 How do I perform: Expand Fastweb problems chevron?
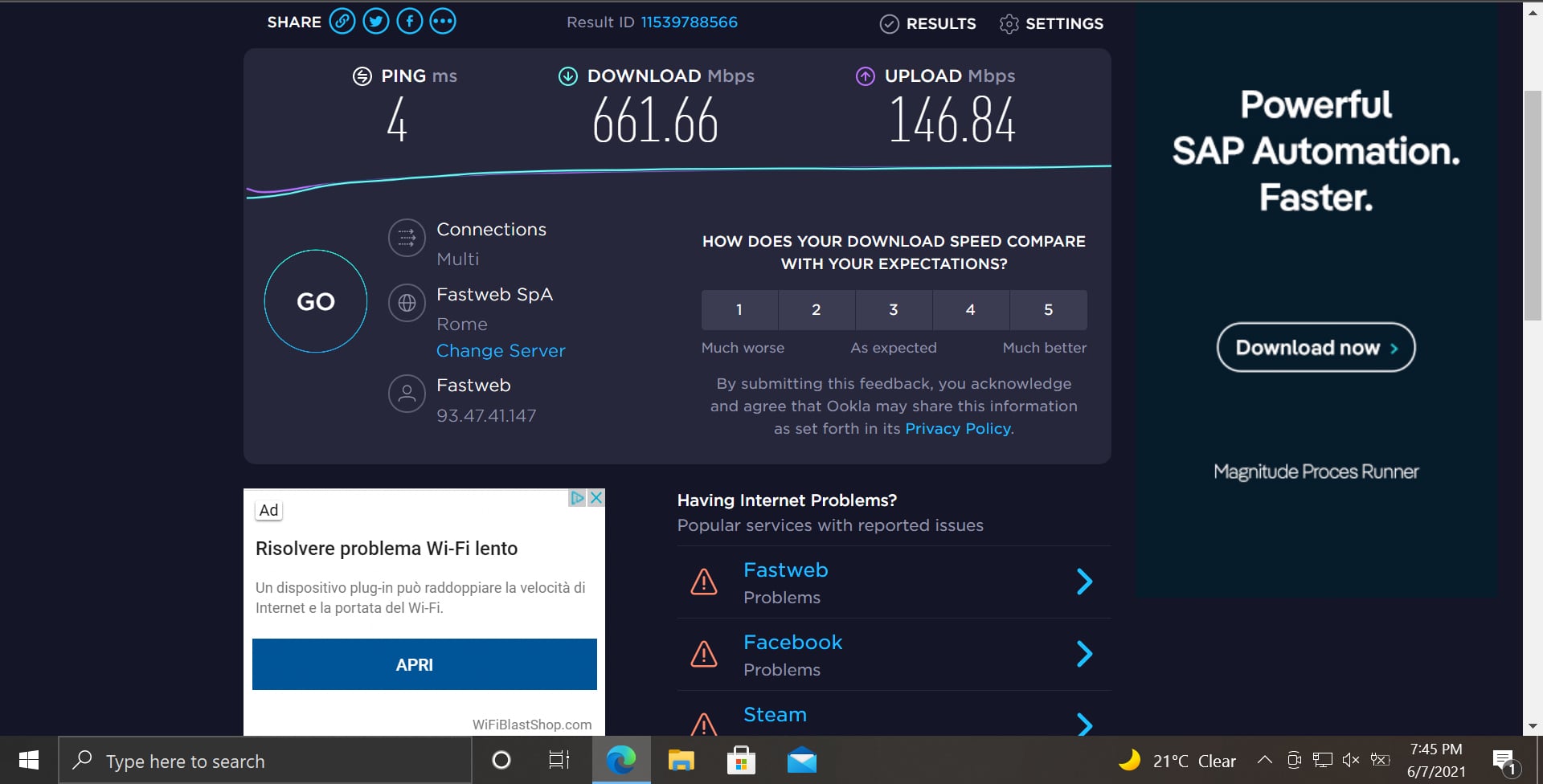coord(1085,582)
